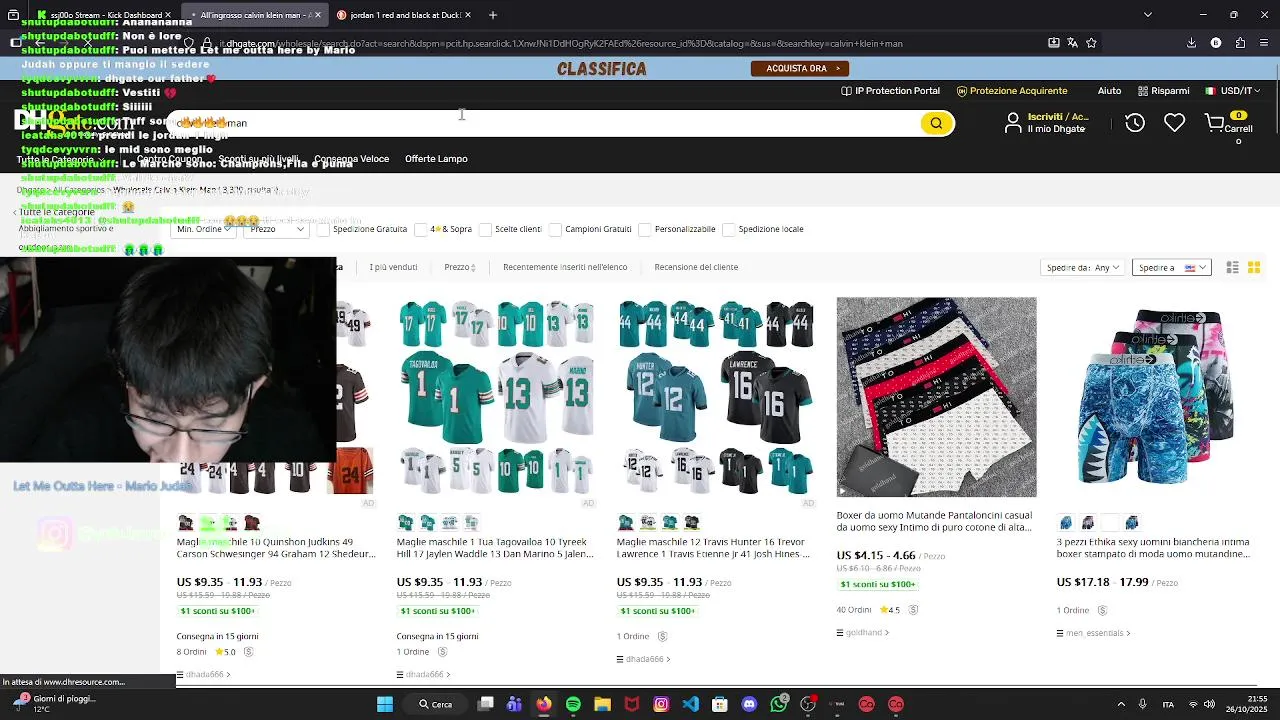
Task: Open Spotify from the taskbar
Action: (573, 704)
